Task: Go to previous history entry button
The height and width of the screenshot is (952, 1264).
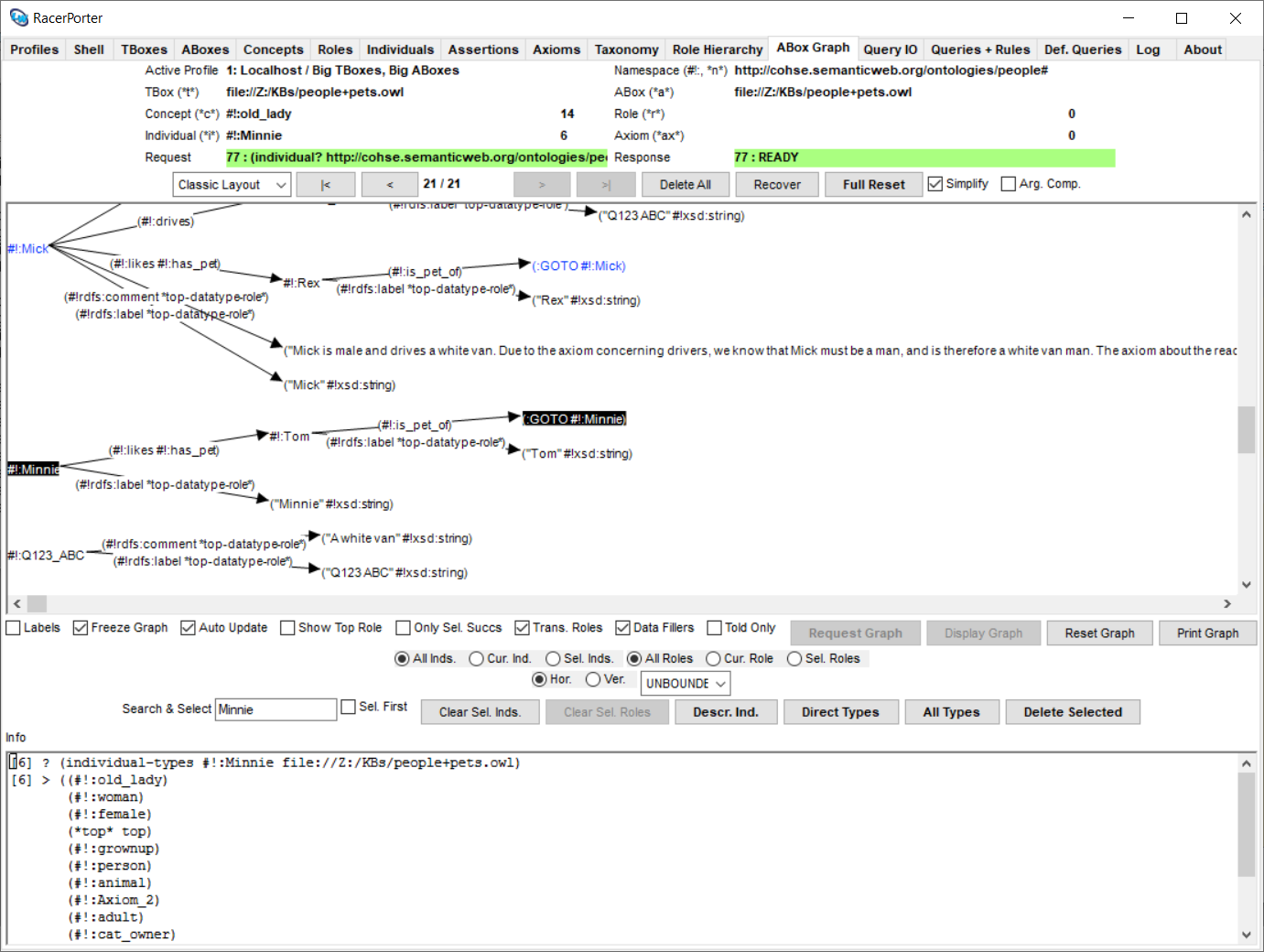Action: point(390,184)
